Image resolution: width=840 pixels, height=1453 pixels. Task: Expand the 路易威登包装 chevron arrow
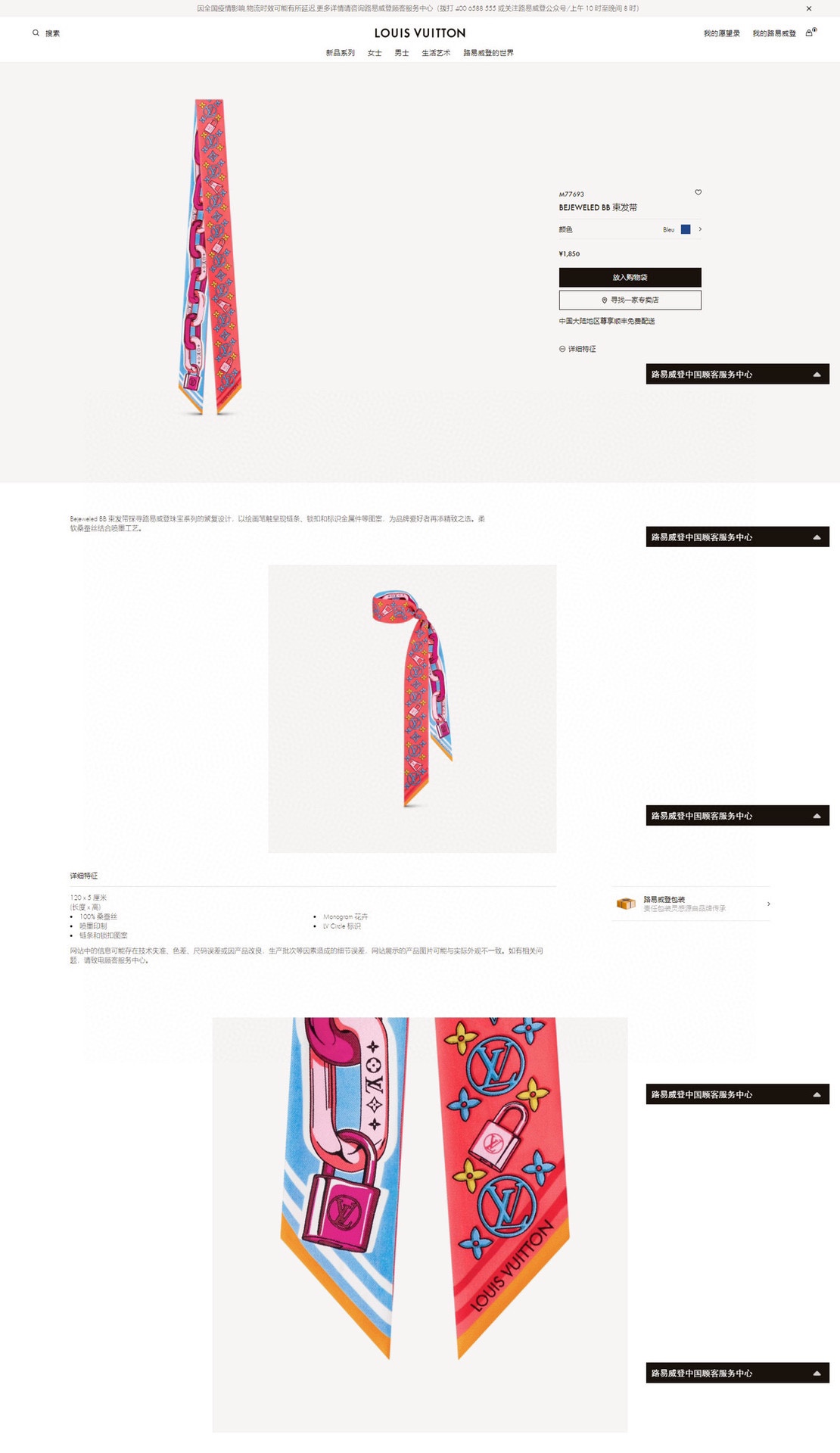(769, 904)
